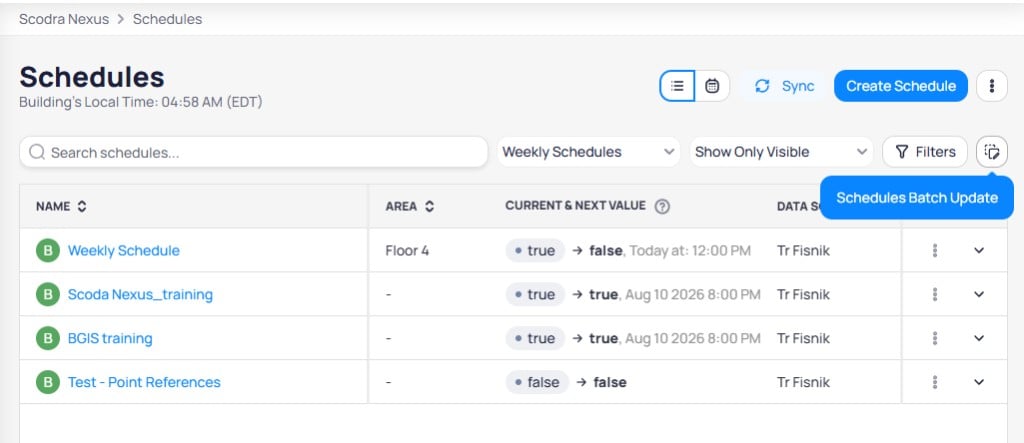Click Create Schedule button
Image resolution: width=1024 pixels, height=443 pixels.
click(x=901, y=86)
